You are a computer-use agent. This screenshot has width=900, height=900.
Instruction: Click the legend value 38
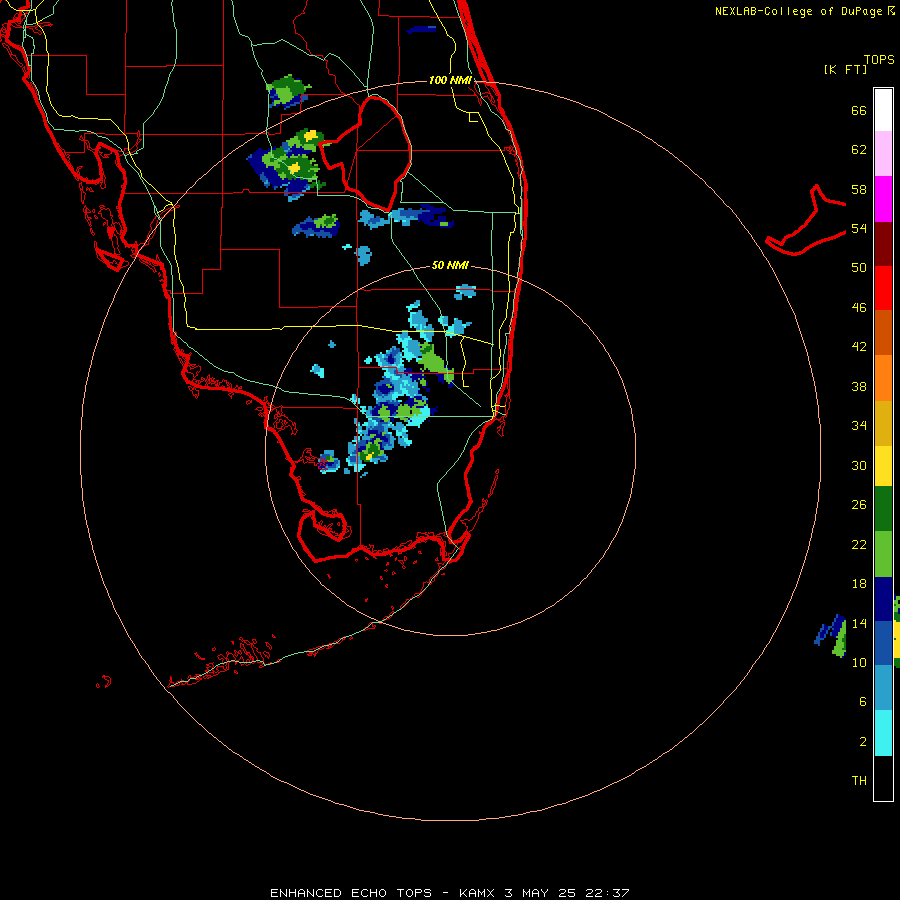tap(859, 386)
